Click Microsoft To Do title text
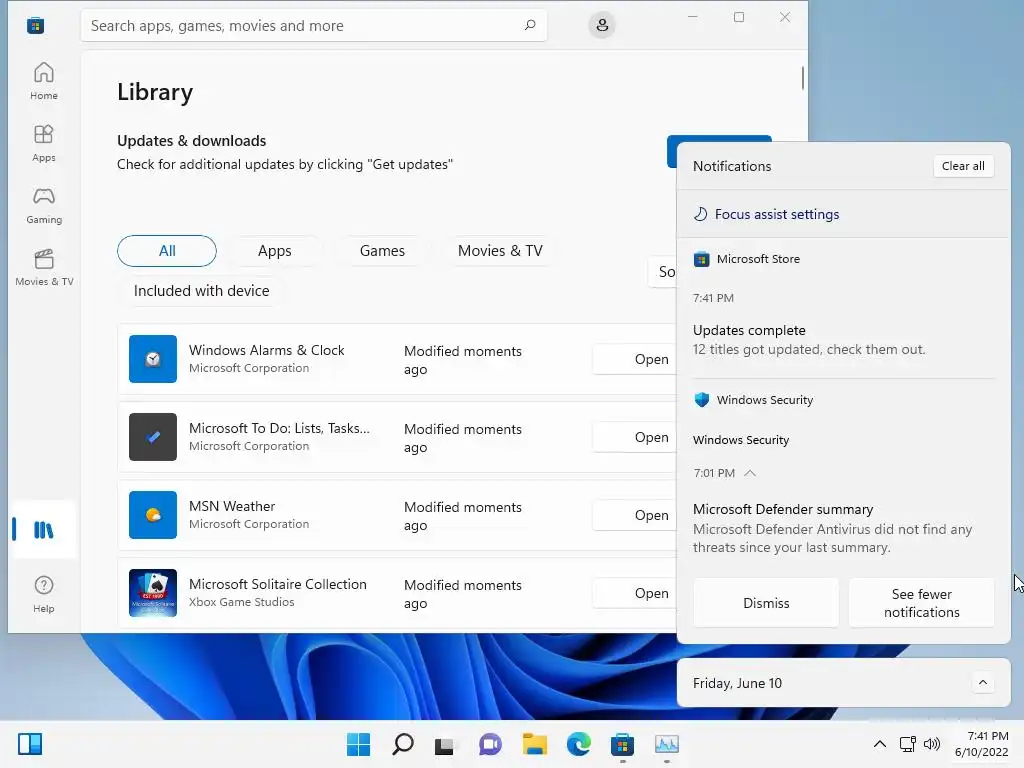Screen dimensions: 1024x768 [x=279, y=428]
